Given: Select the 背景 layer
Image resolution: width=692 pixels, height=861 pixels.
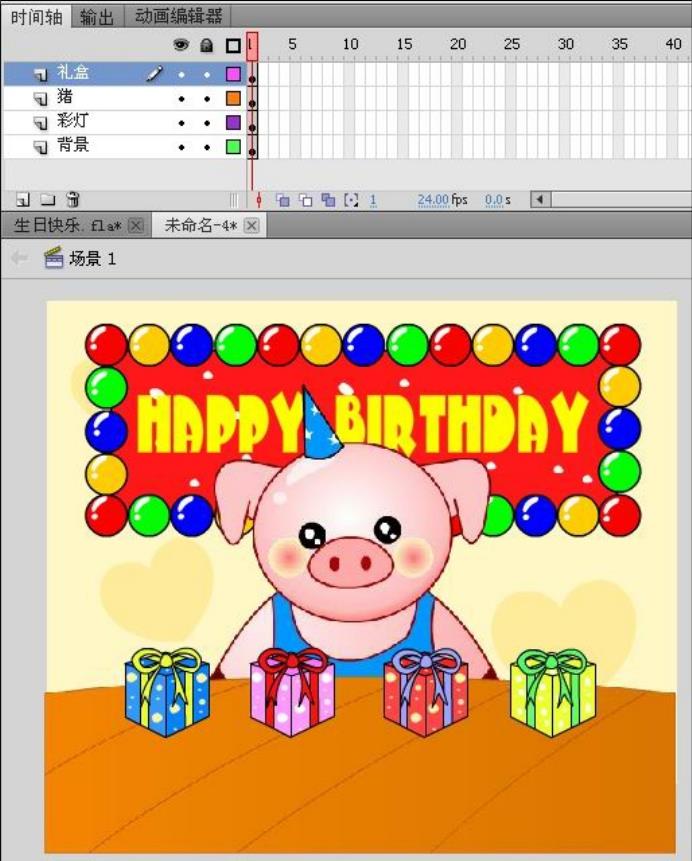Looking at the screenshot, I should coord(125,146).
